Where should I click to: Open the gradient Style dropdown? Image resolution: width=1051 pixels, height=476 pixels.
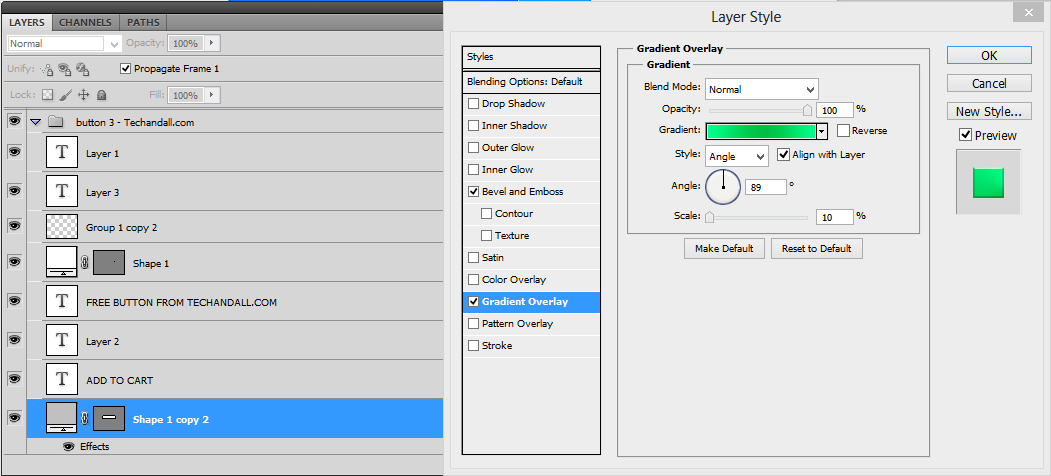click(x=736, y=156)
